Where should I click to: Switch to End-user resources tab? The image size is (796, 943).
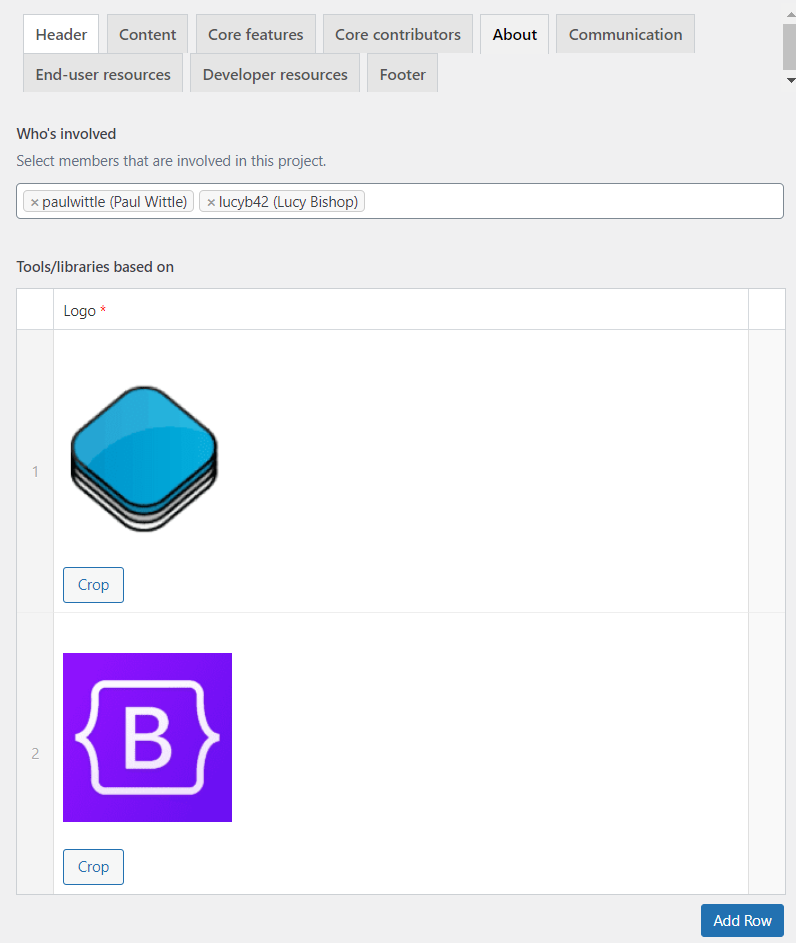coord(103,74)
